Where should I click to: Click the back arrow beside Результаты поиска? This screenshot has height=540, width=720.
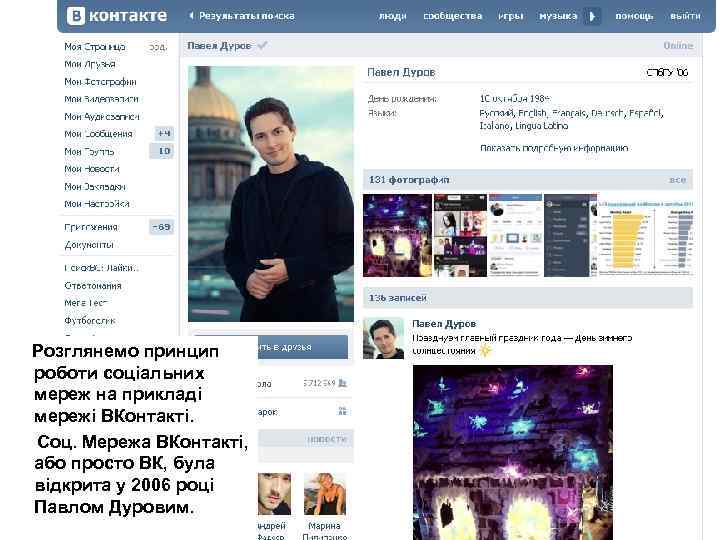tap(191, 16)
